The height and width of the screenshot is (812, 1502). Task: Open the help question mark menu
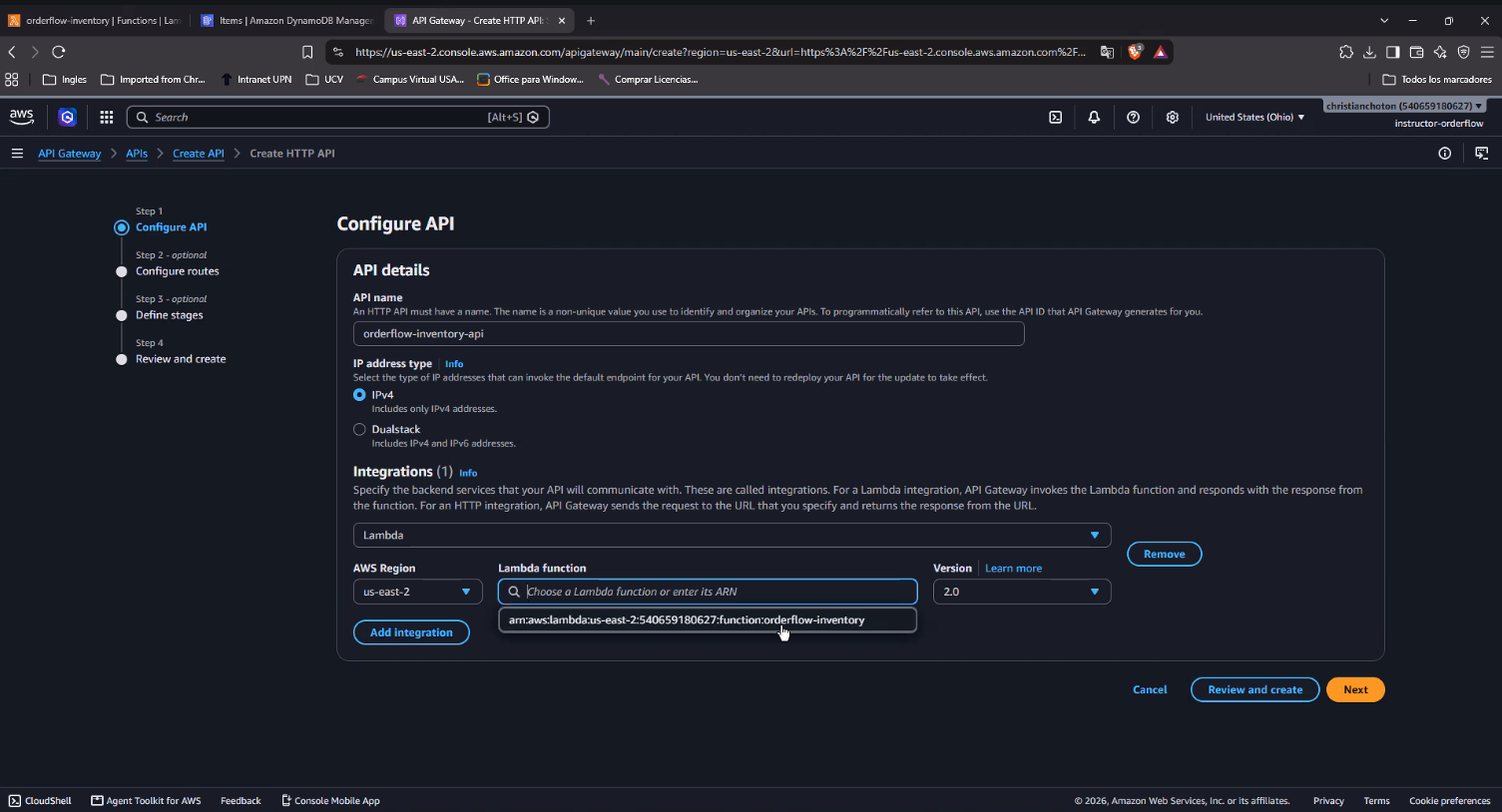pyautogui.click(x=1133, y=117)
